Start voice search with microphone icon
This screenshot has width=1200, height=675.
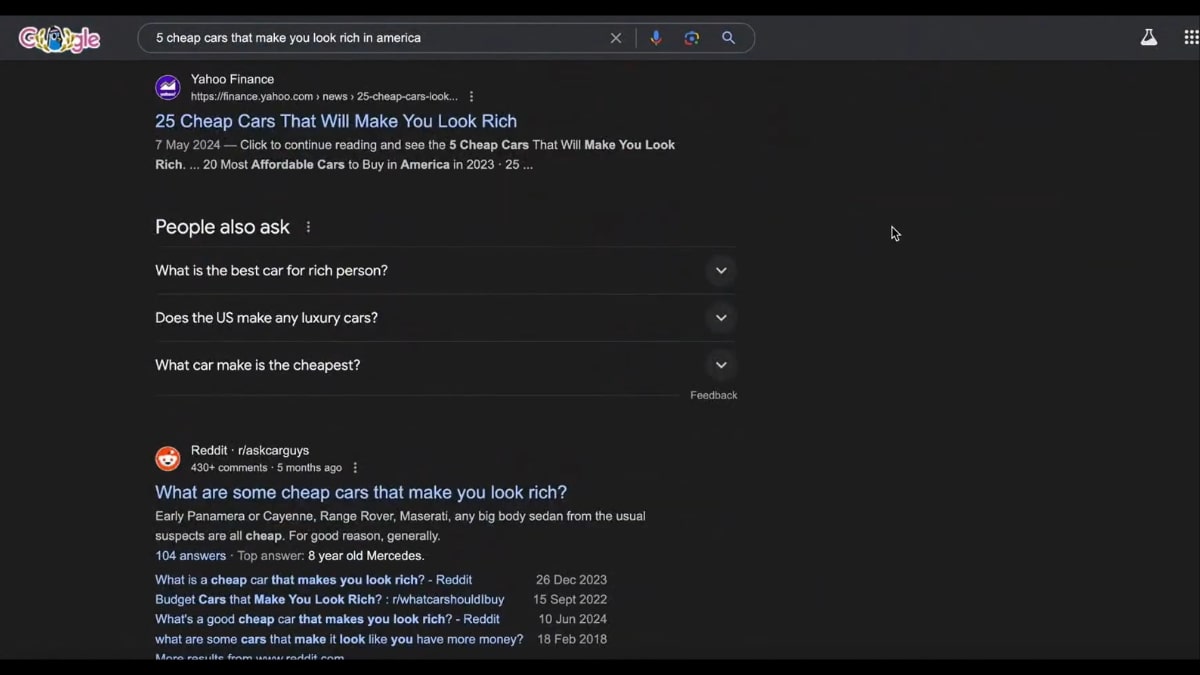point(656,38)
